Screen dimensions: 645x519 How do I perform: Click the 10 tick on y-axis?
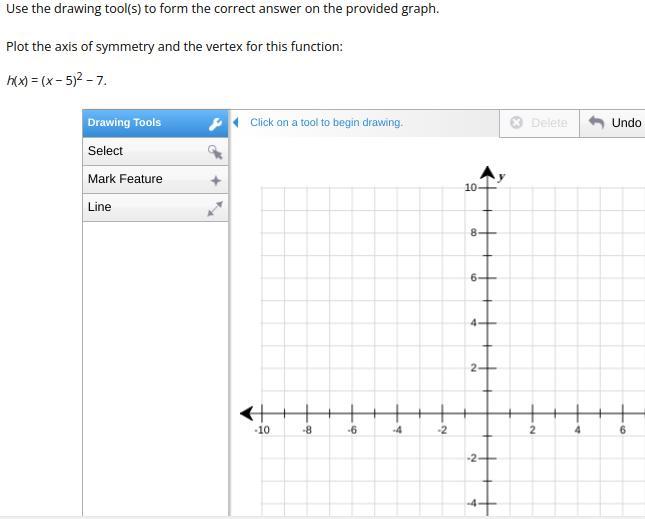point(487,187)
